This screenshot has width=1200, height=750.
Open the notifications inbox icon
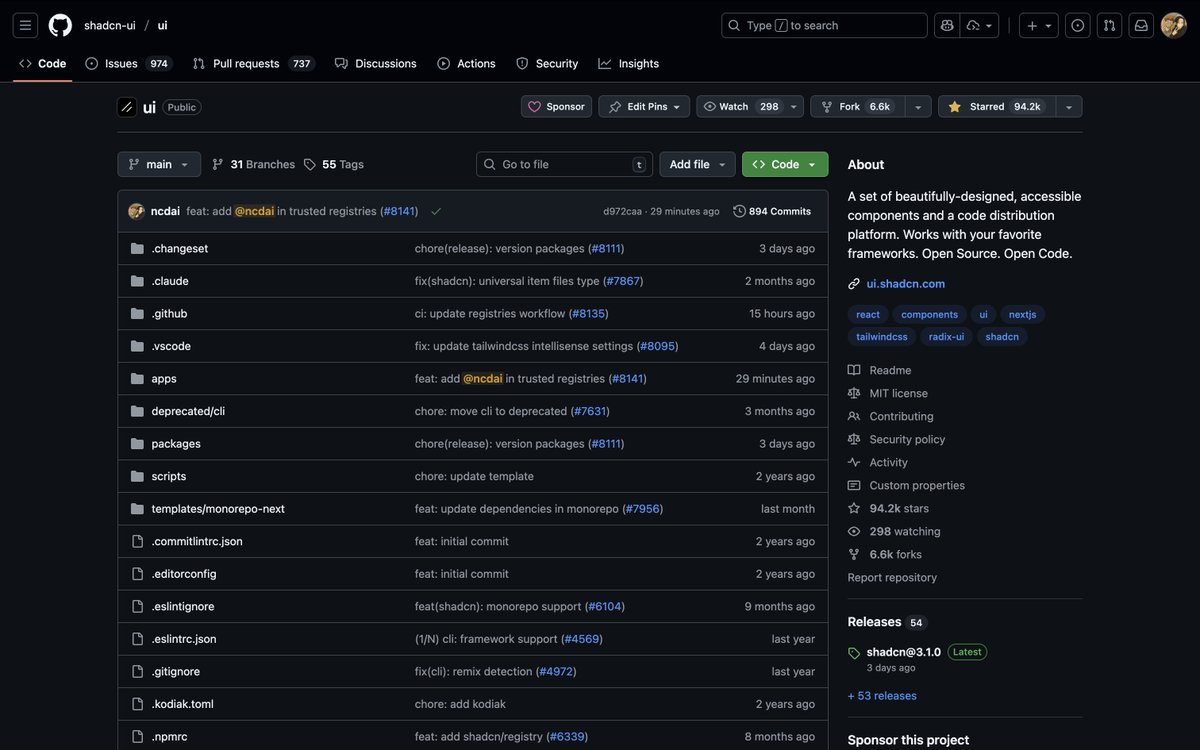[1141, 25]
